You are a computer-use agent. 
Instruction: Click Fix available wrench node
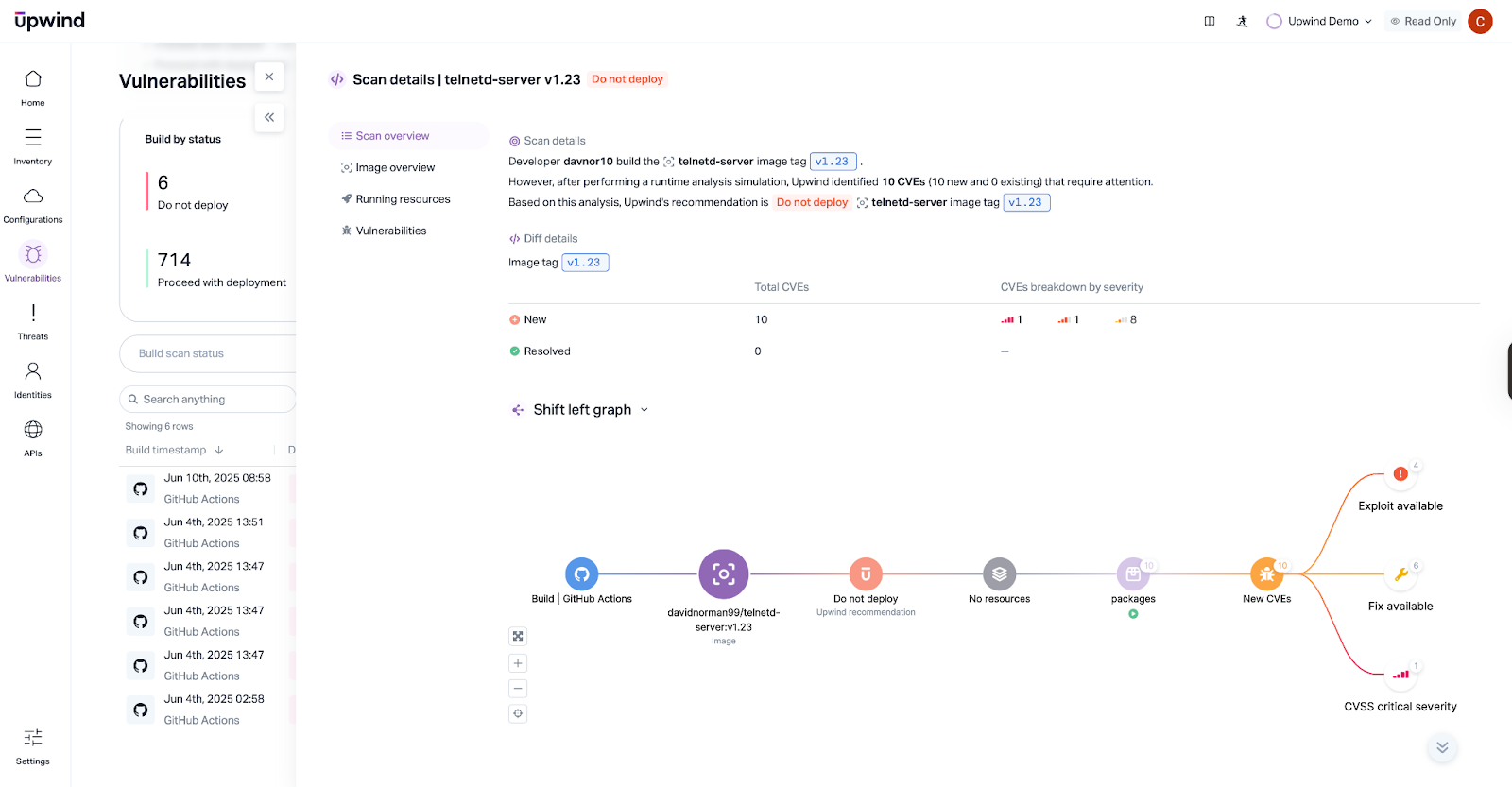1400,574
